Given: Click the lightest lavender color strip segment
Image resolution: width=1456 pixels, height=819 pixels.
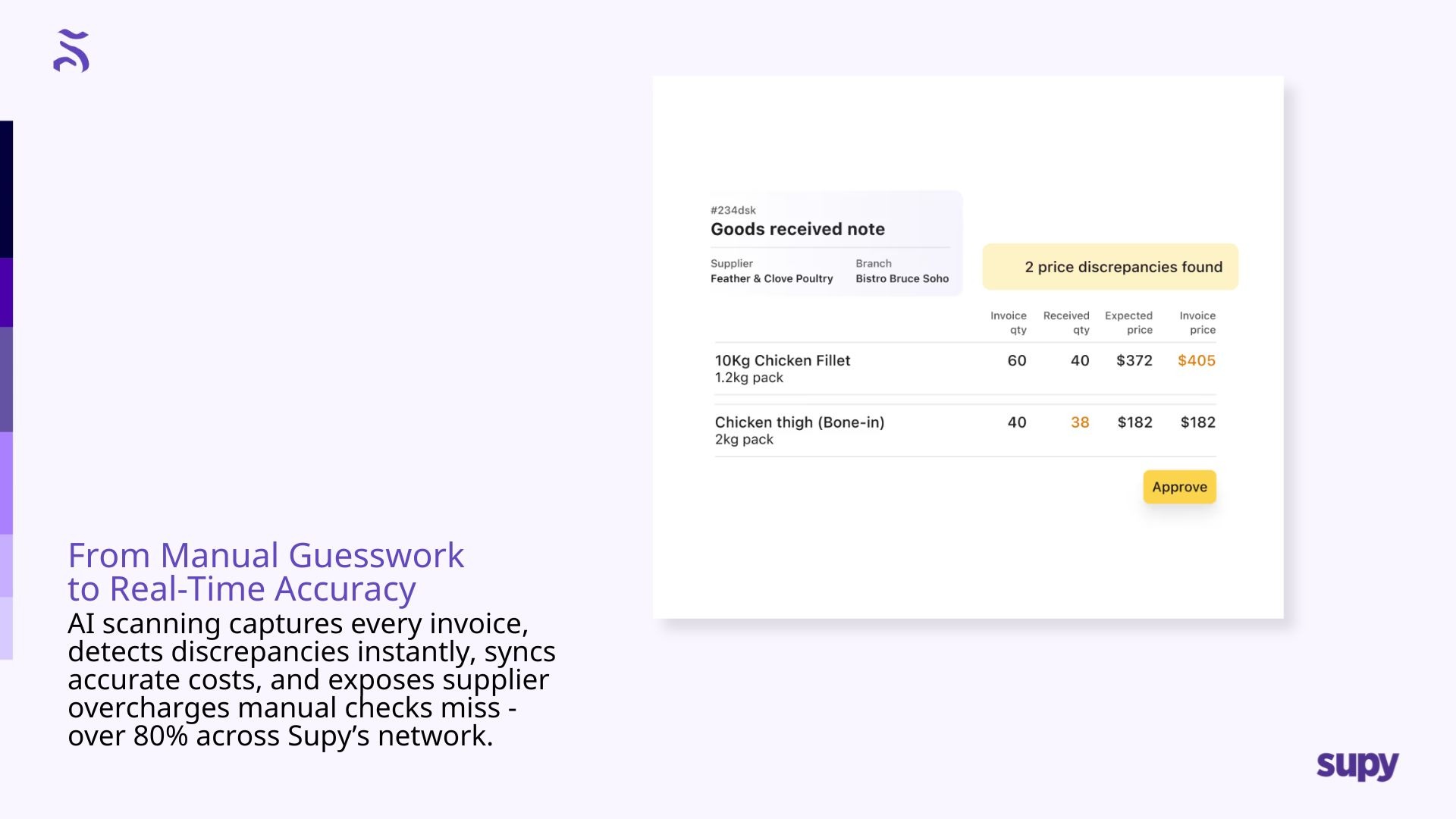Looking at the screenshot, I should coord(6,628).
